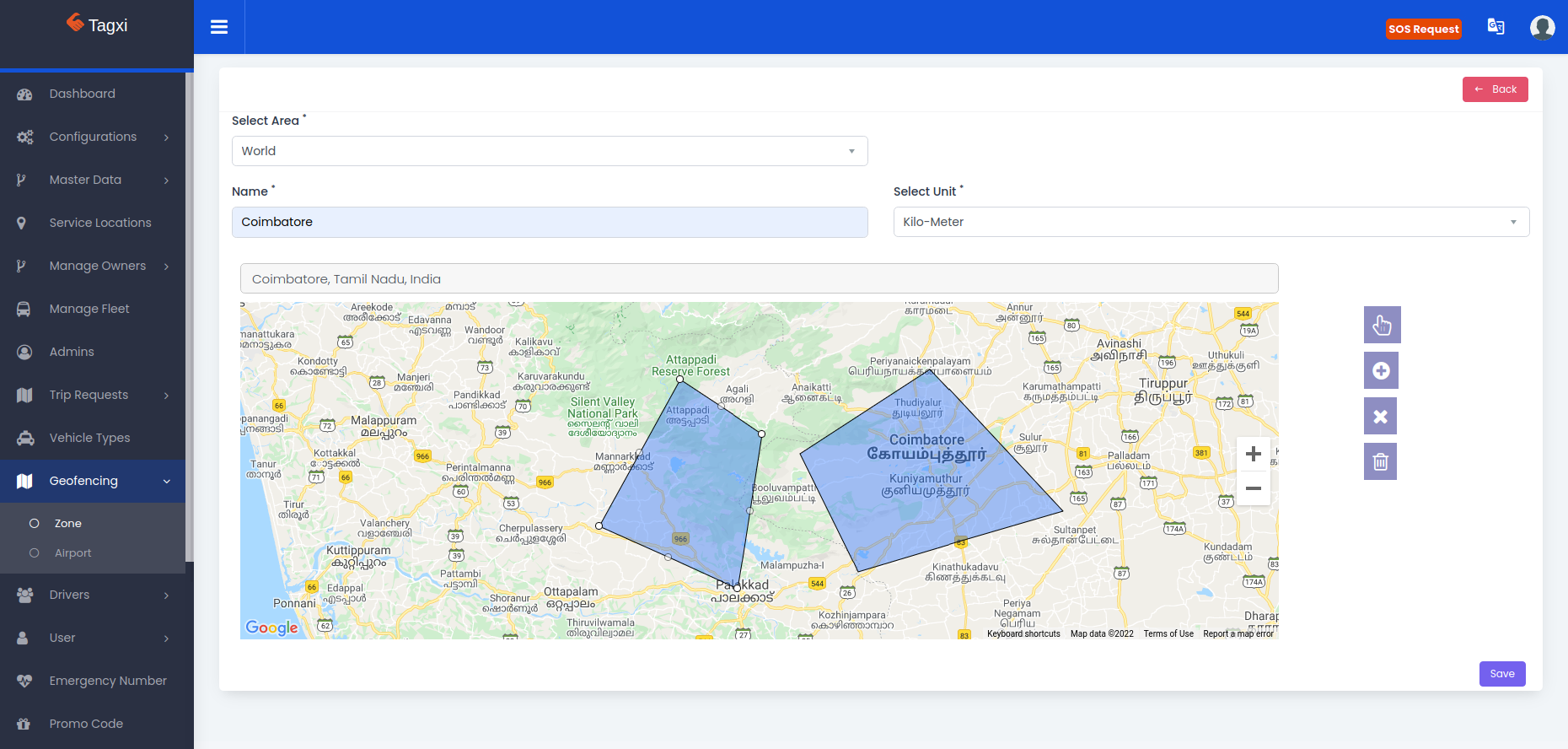Toggle the hamburger sidebar menu
The width and height of the screenshot is (1568, 749).
tap(219, 27)
